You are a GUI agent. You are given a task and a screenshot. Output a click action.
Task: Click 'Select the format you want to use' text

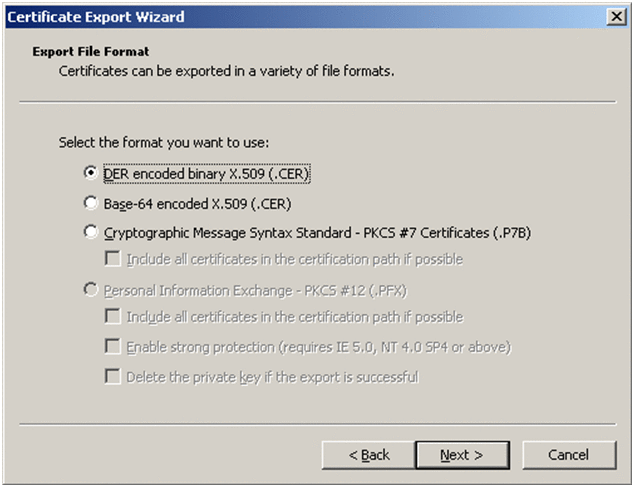[164, 143]
